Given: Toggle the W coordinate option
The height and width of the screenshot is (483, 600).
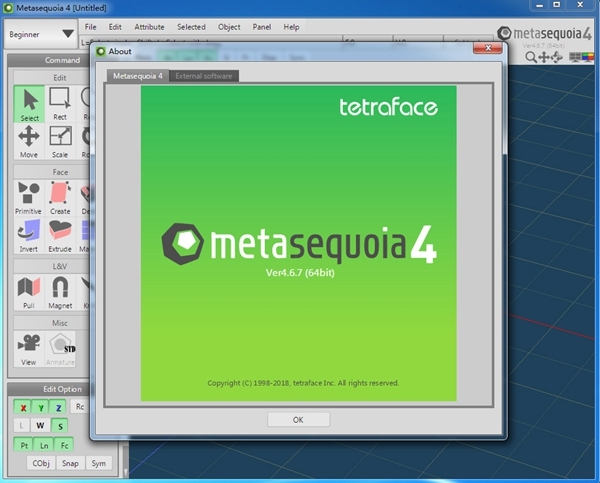Looking at the screenshot, I should click(40, 426).
